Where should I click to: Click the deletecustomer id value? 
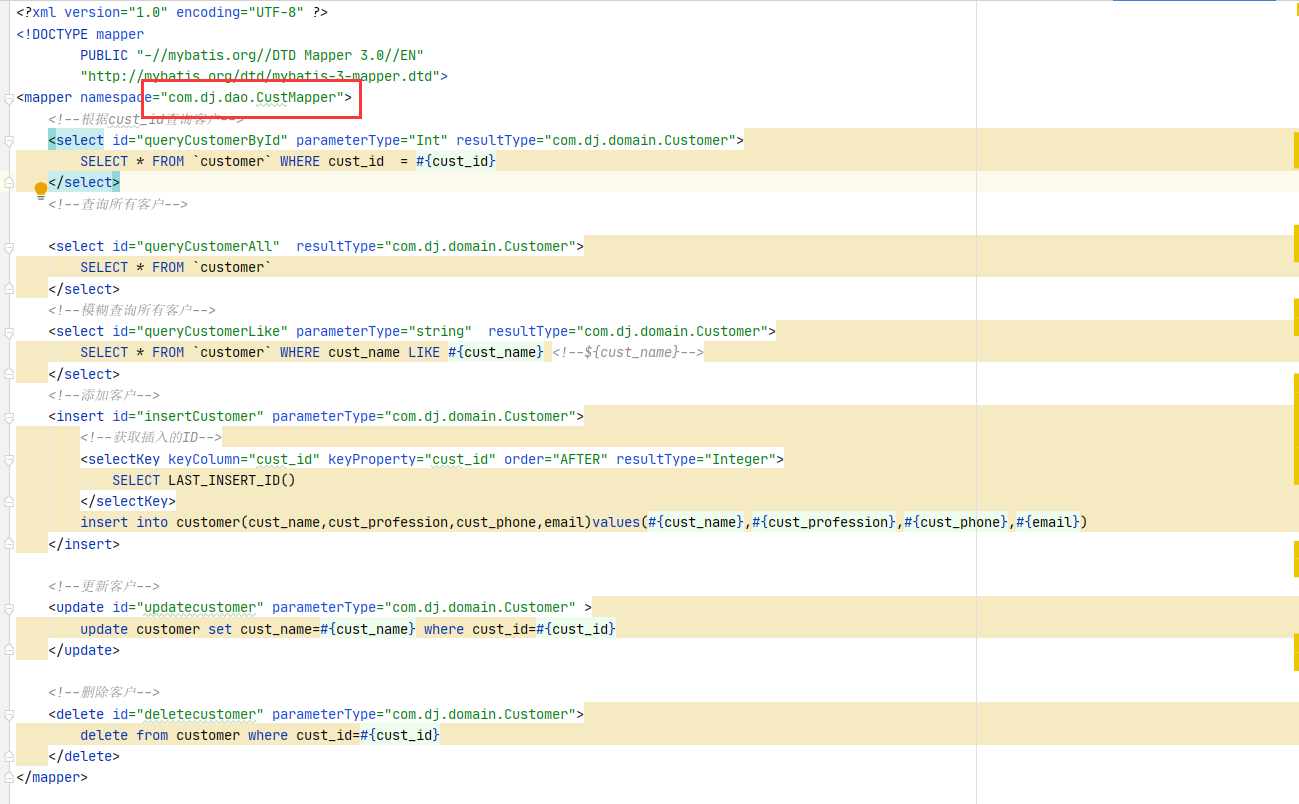point(200,714)
